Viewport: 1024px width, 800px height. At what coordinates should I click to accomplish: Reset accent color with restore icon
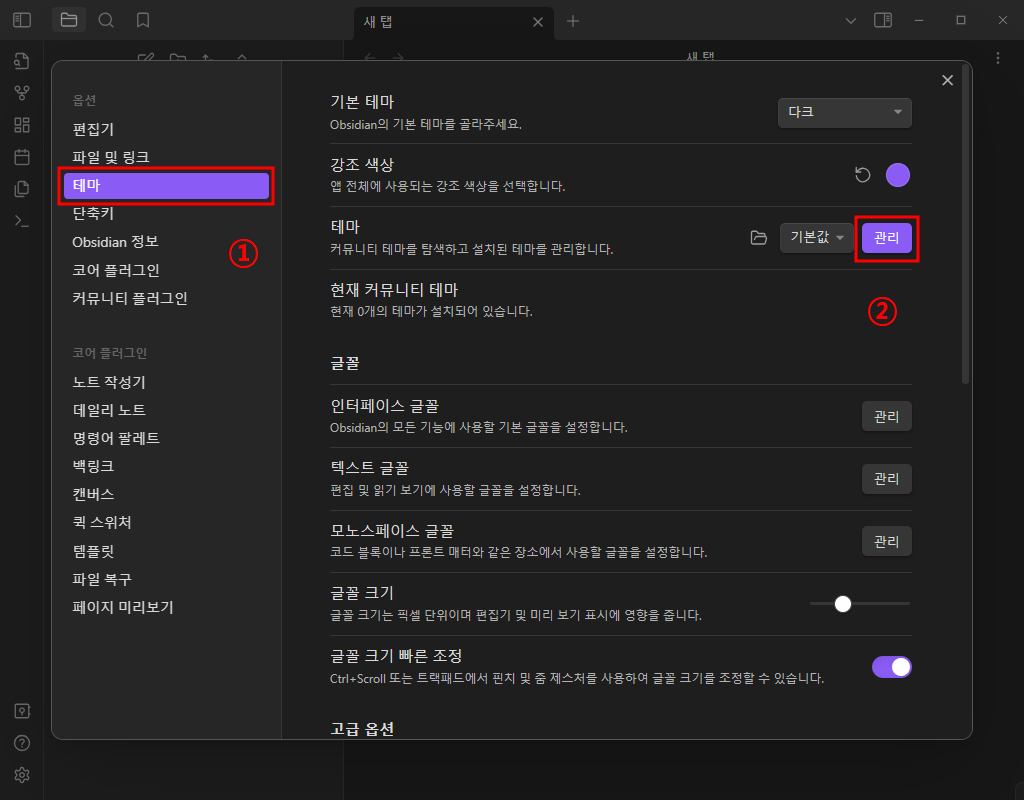pos(863,175)
